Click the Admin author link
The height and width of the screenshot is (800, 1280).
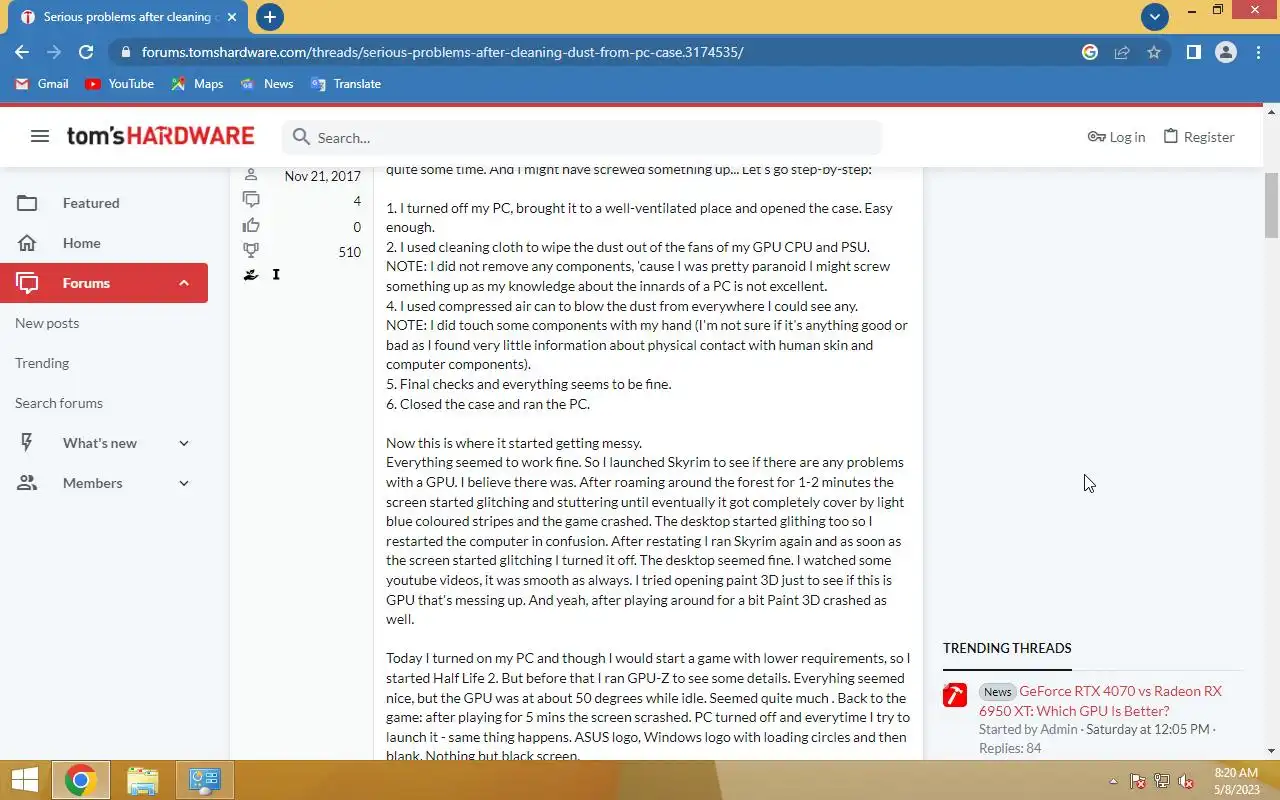1059,730
